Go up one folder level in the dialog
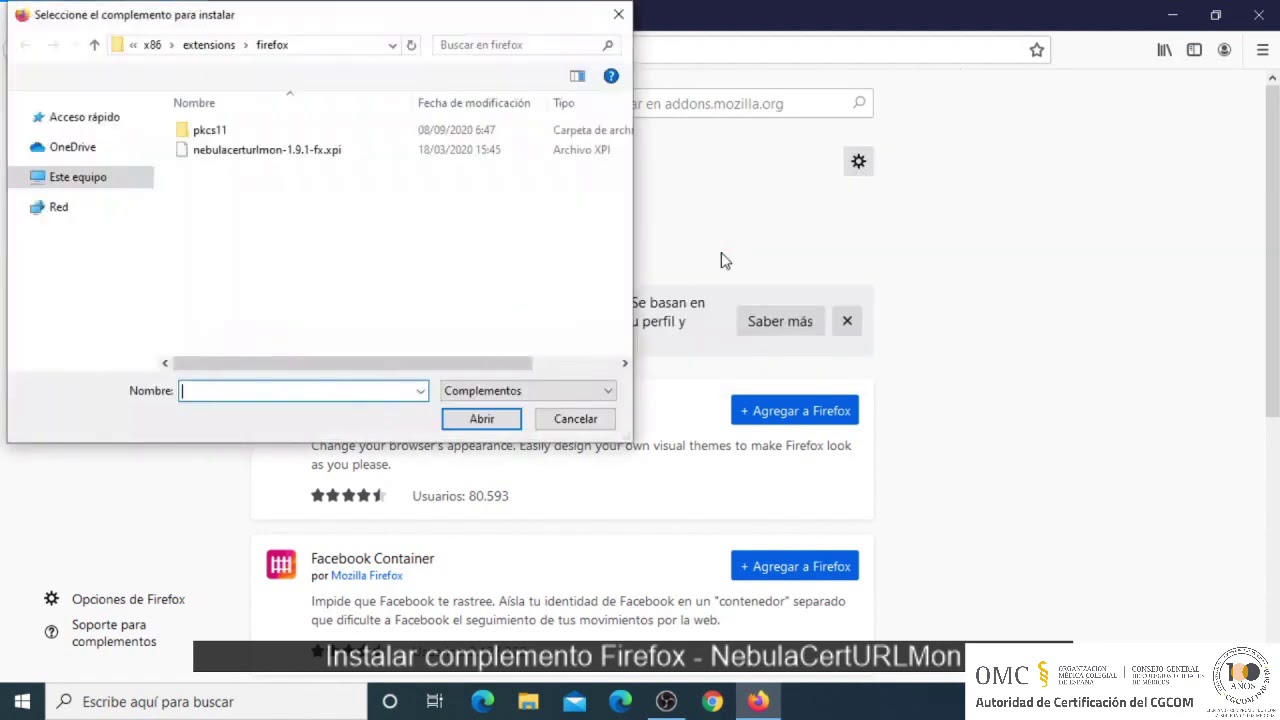The image size is (1280, 720). 94,45
